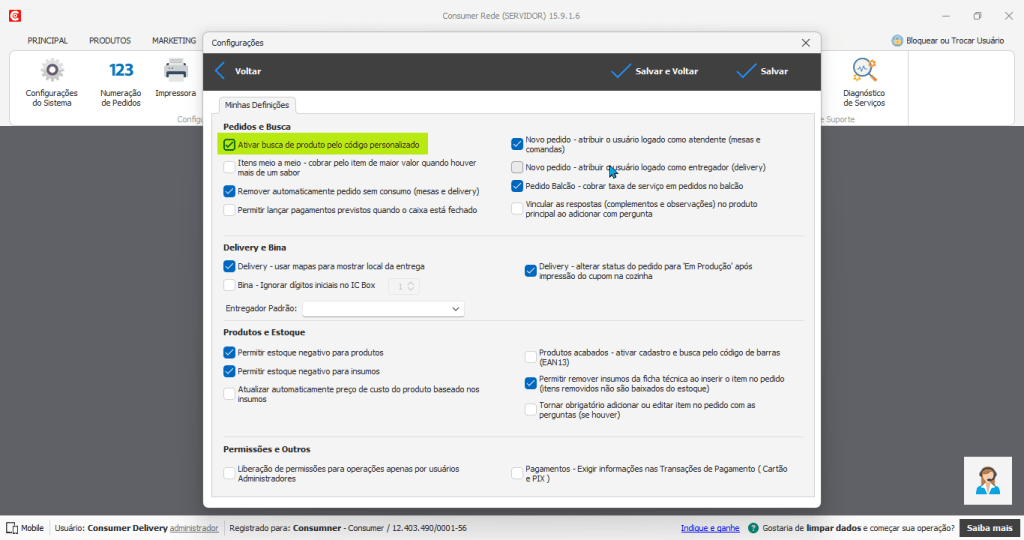Viewport: 1024px width, 540px height.
Task: Click Bloquear ou Trocar Usuário
Action: [948, 41]
